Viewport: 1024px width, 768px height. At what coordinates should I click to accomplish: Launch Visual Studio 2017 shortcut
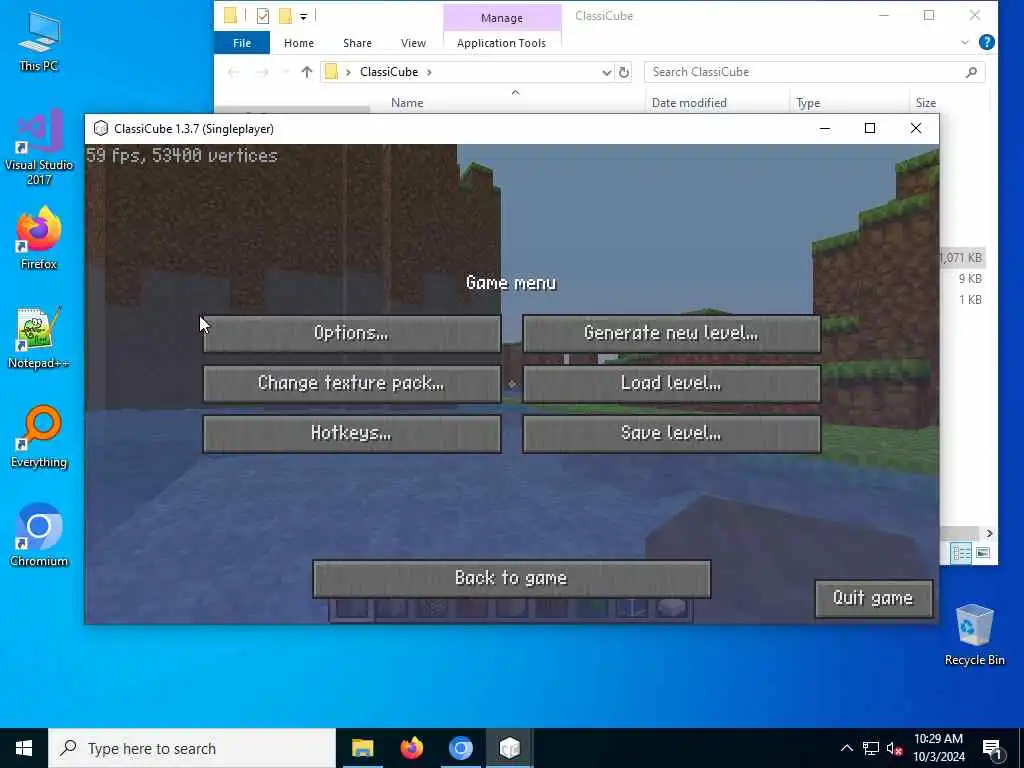pos(39,148)
